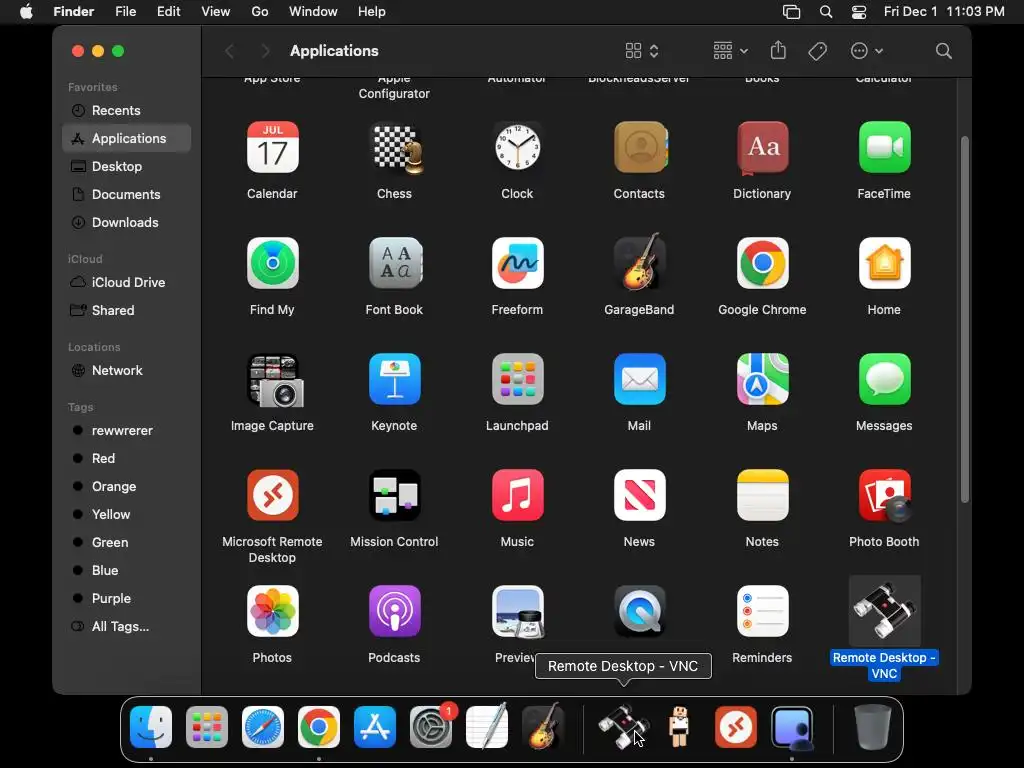Select the Podcasts app icon

click(394, 611)
